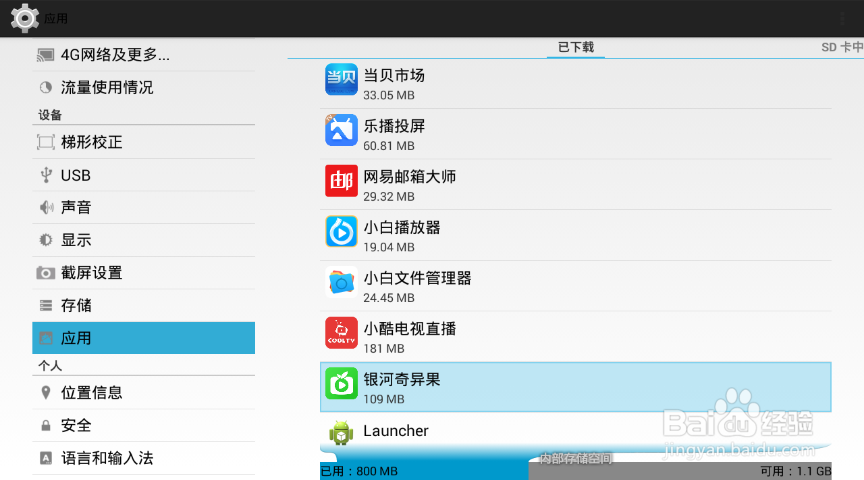Click the 33.05 MB size text
Viewport: 864px width, 480px height.
[x=388, y=95]
